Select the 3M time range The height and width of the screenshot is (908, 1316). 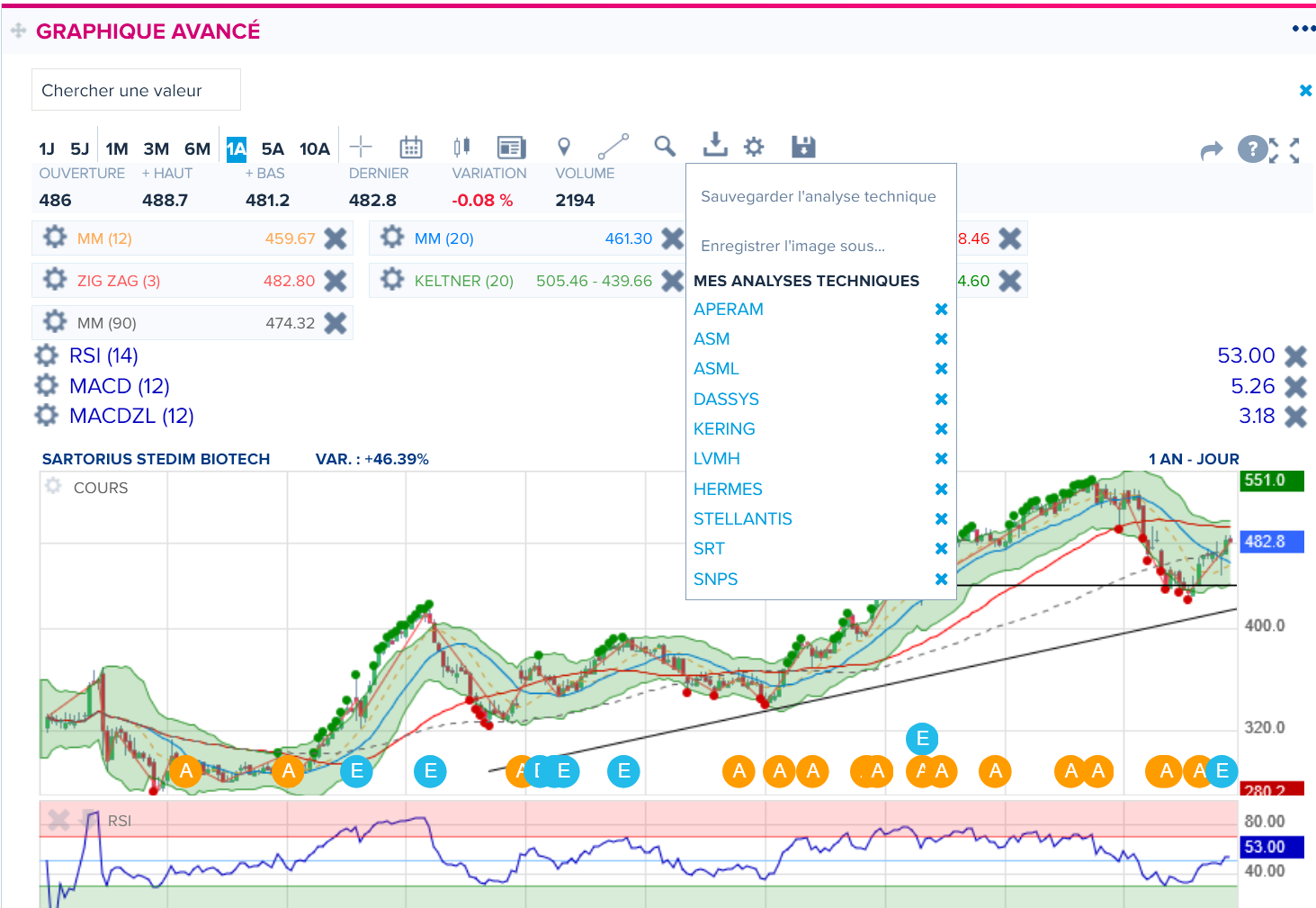(x=157, y=149)
